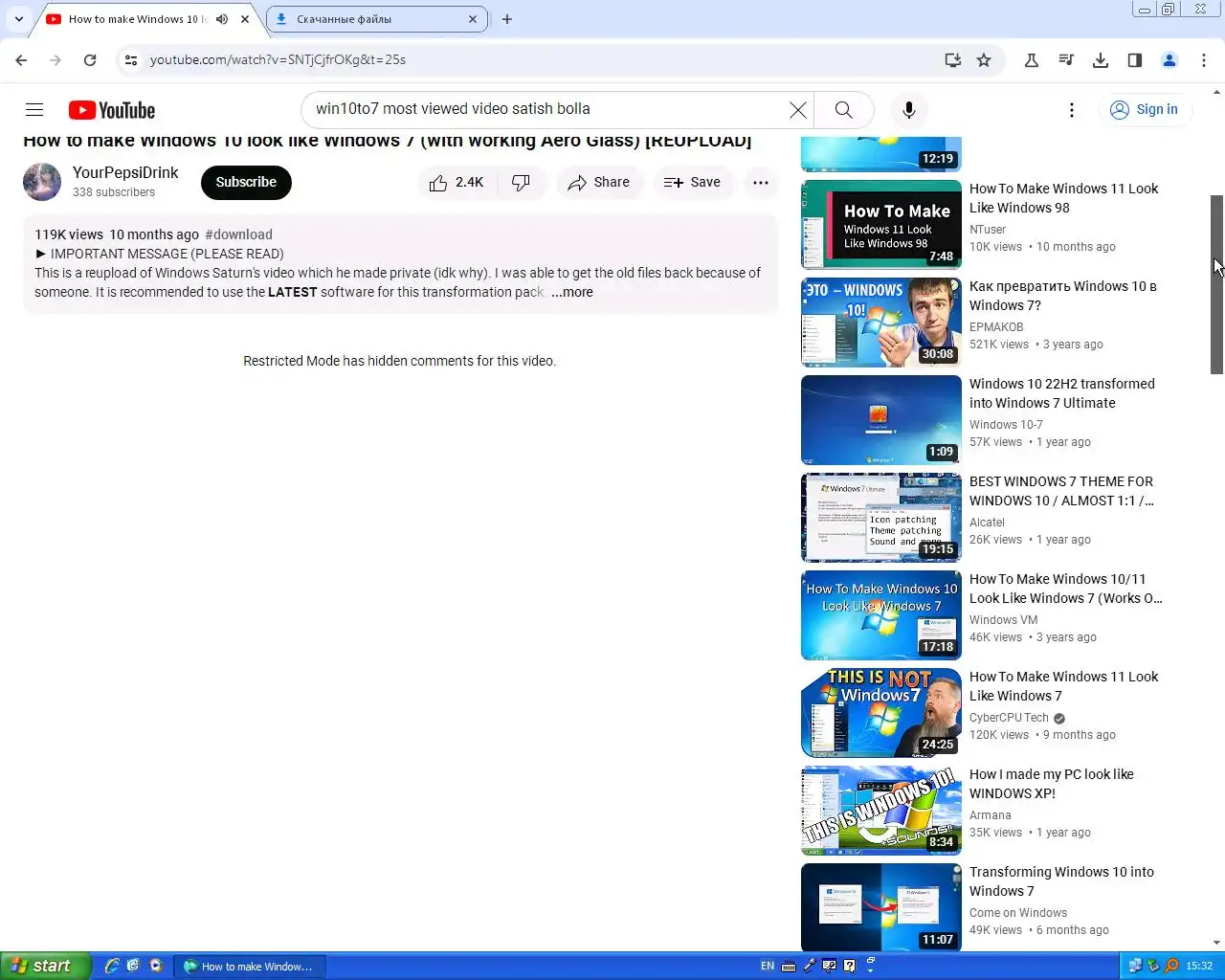1225x980 pixels.
Task: Open media controls icon in toolbar
Action: pyautogui.click(x=1066, y=59)
